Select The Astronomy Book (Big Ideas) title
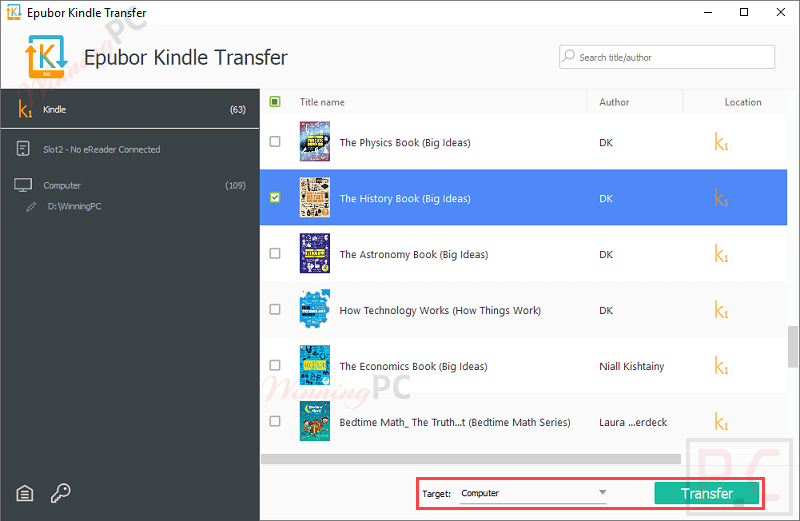Screen dimensions: 800x521 click(414, 254)
